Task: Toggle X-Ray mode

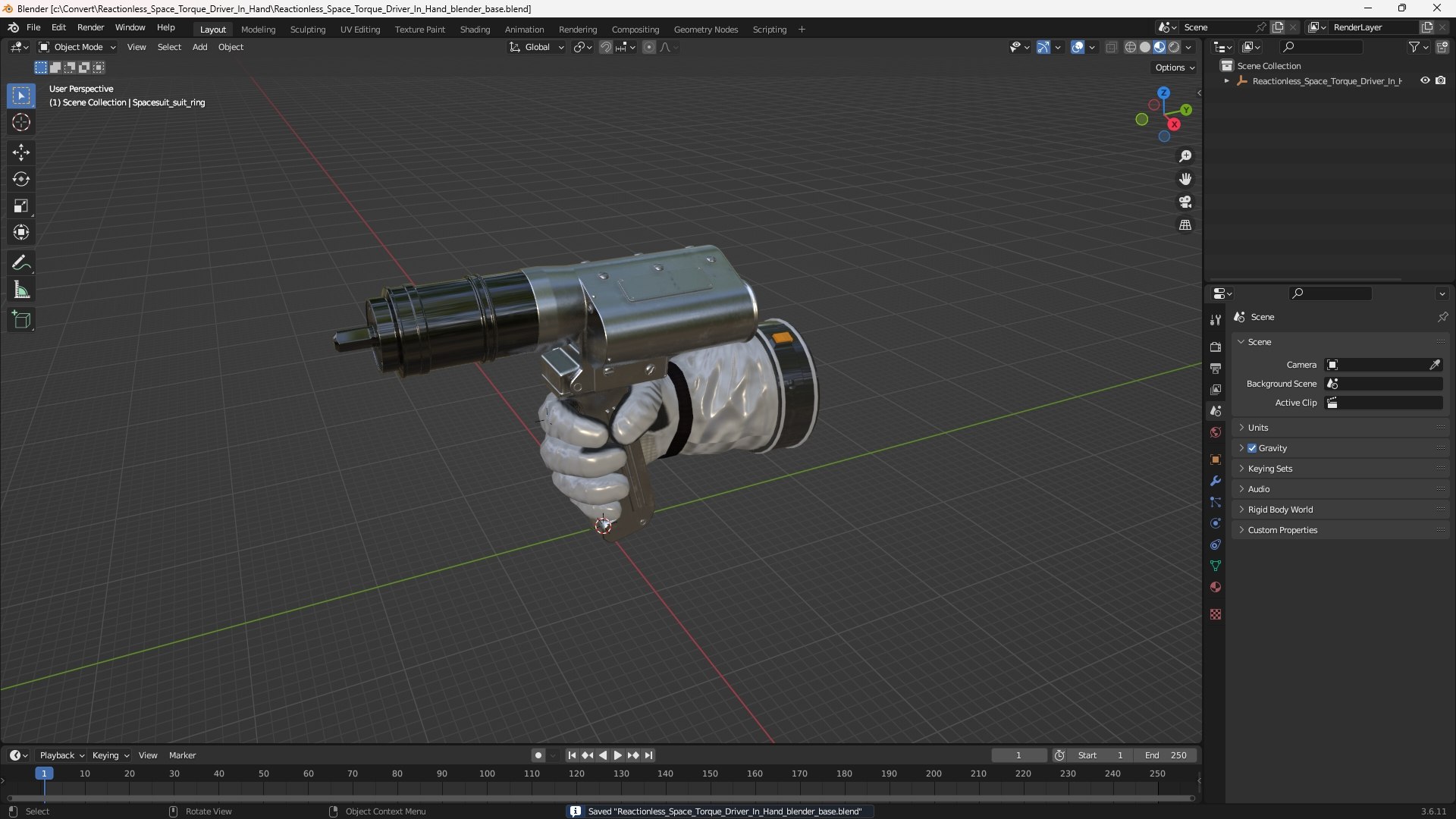Action: pos(1111,47)
